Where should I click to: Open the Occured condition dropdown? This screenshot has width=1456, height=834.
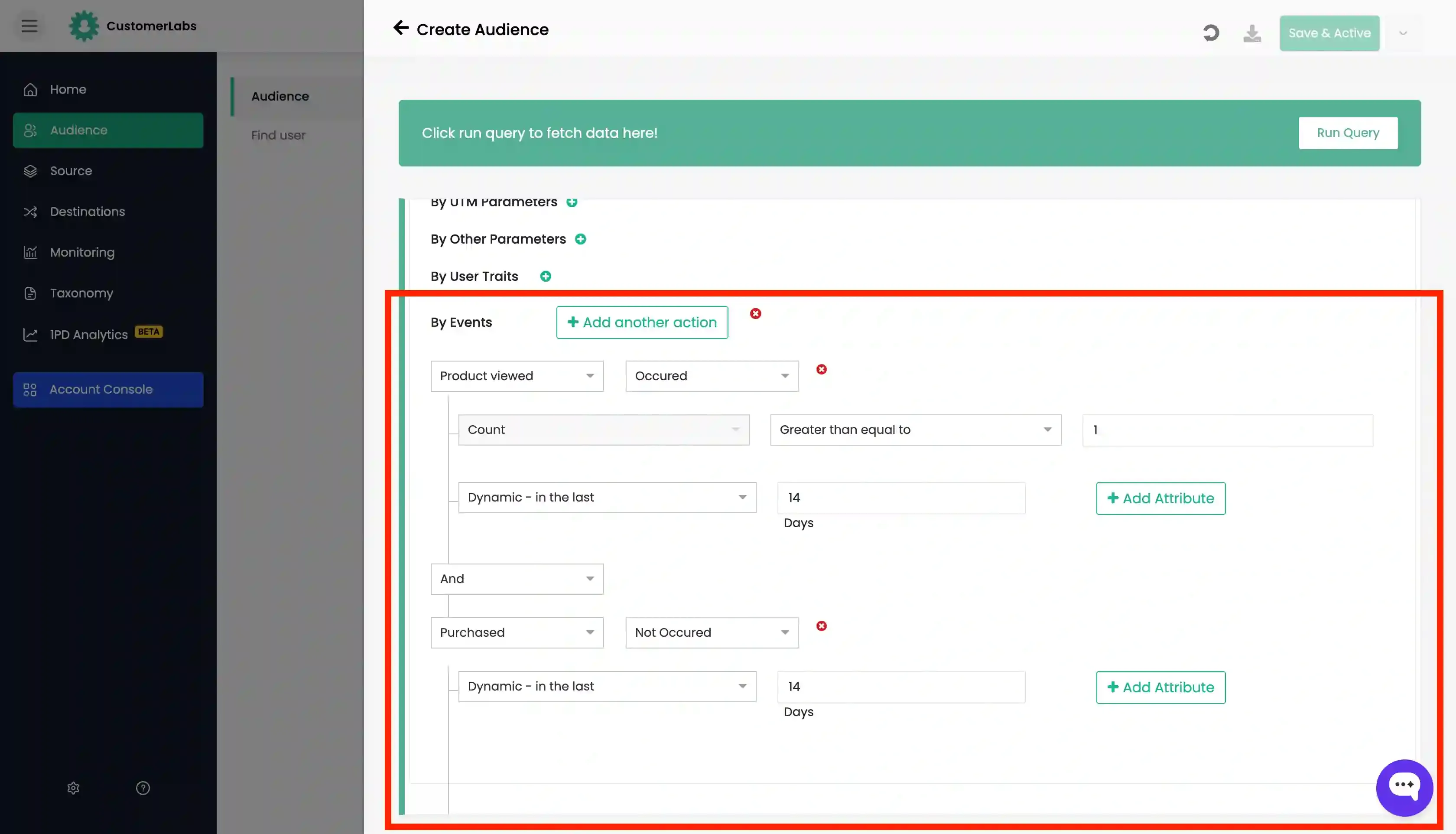point(712,376)
